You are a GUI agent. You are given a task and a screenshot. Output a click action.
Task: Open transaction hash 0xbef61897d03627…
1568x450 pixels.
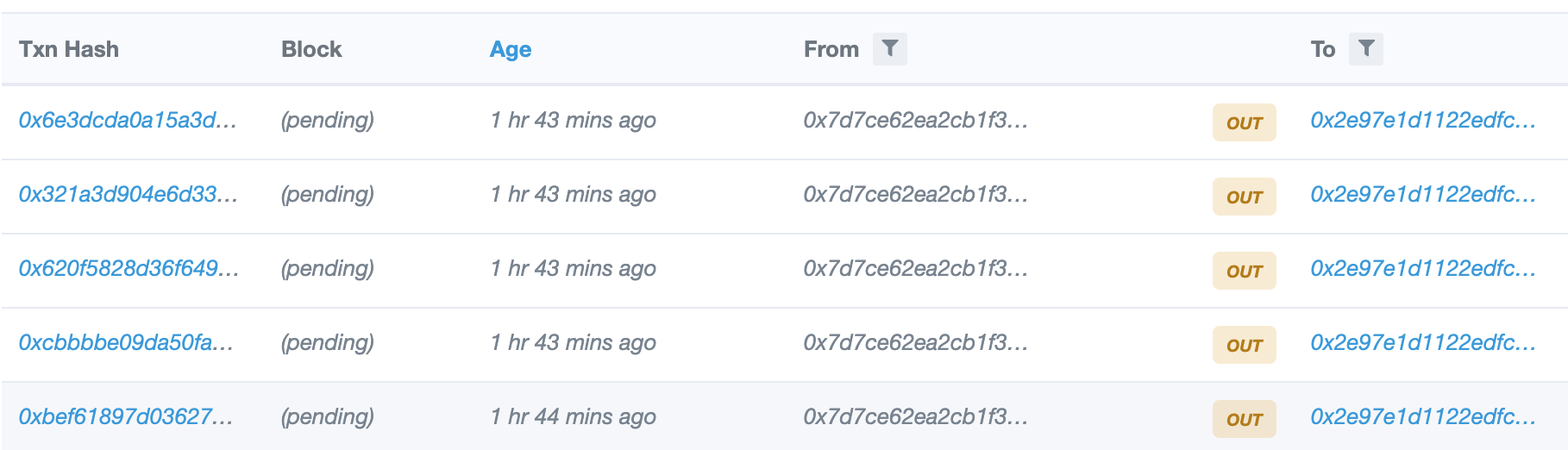click(x=126, y=416)
